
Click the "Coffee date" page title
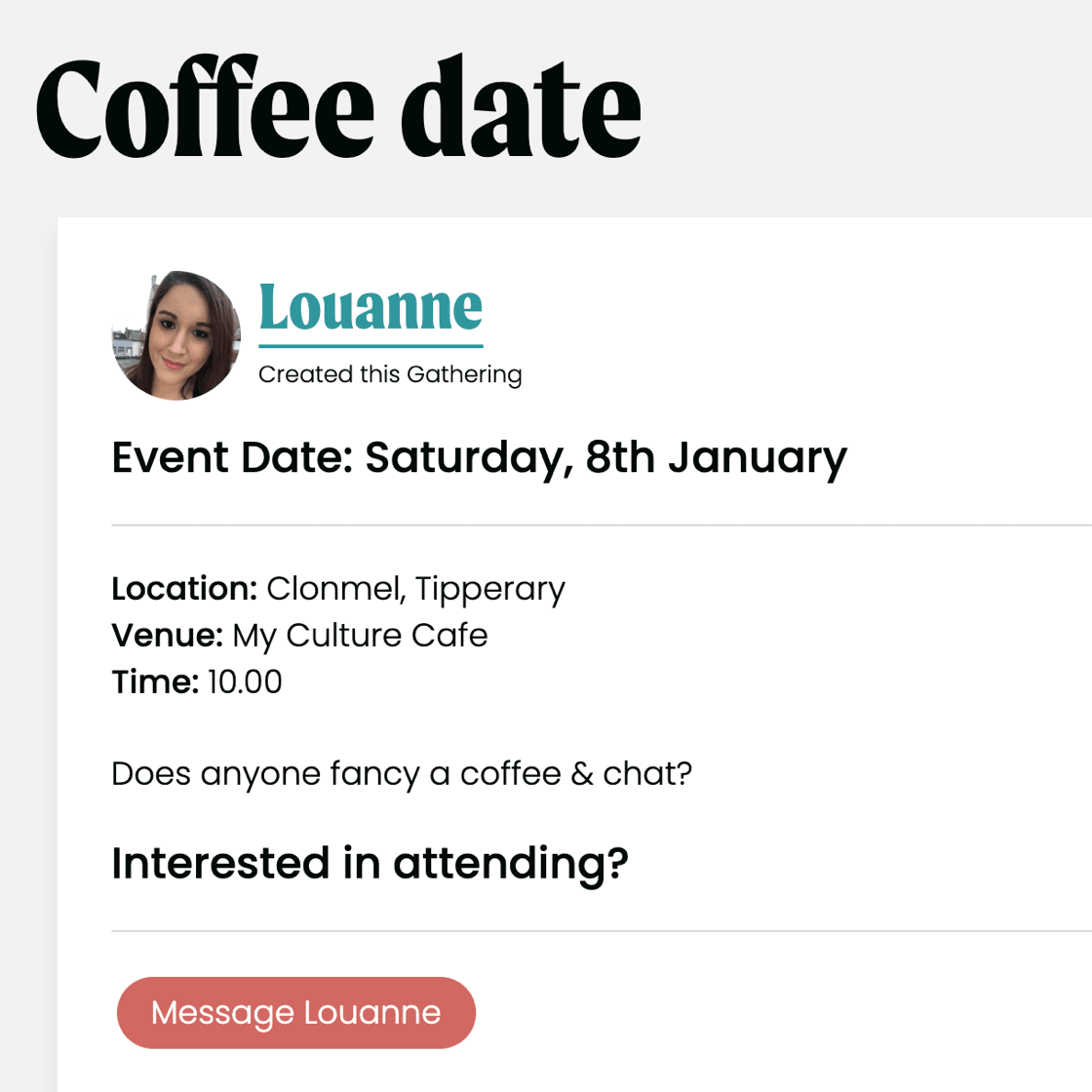click(x=338, y=108)
